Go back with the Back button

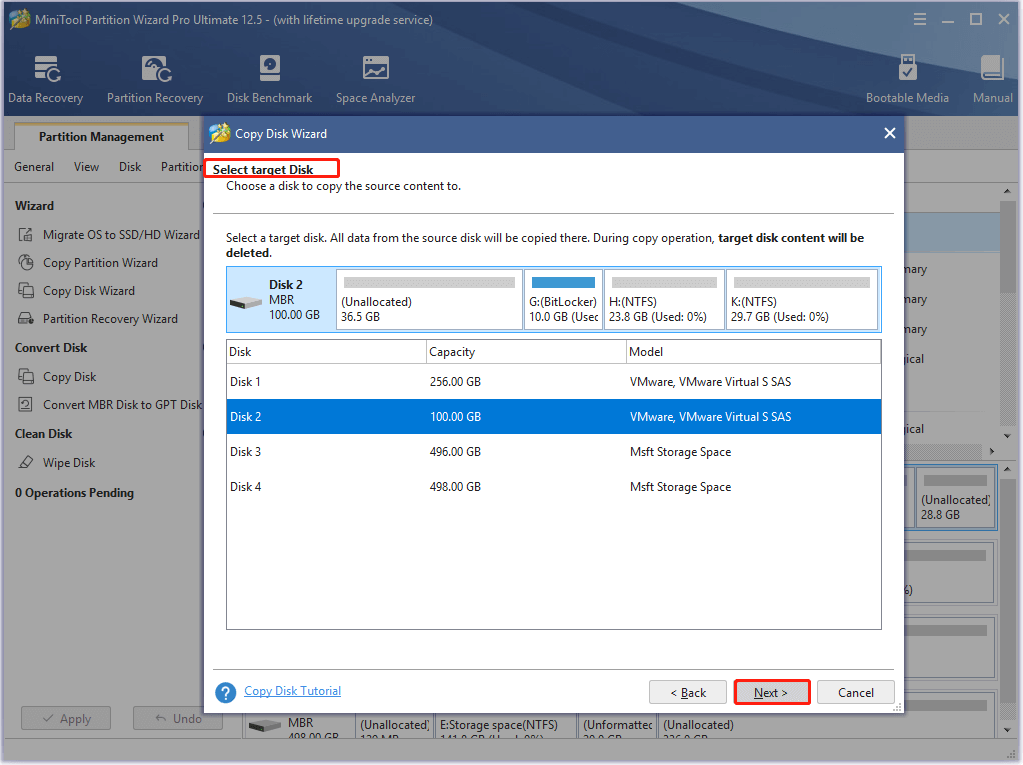pos(688,693)
